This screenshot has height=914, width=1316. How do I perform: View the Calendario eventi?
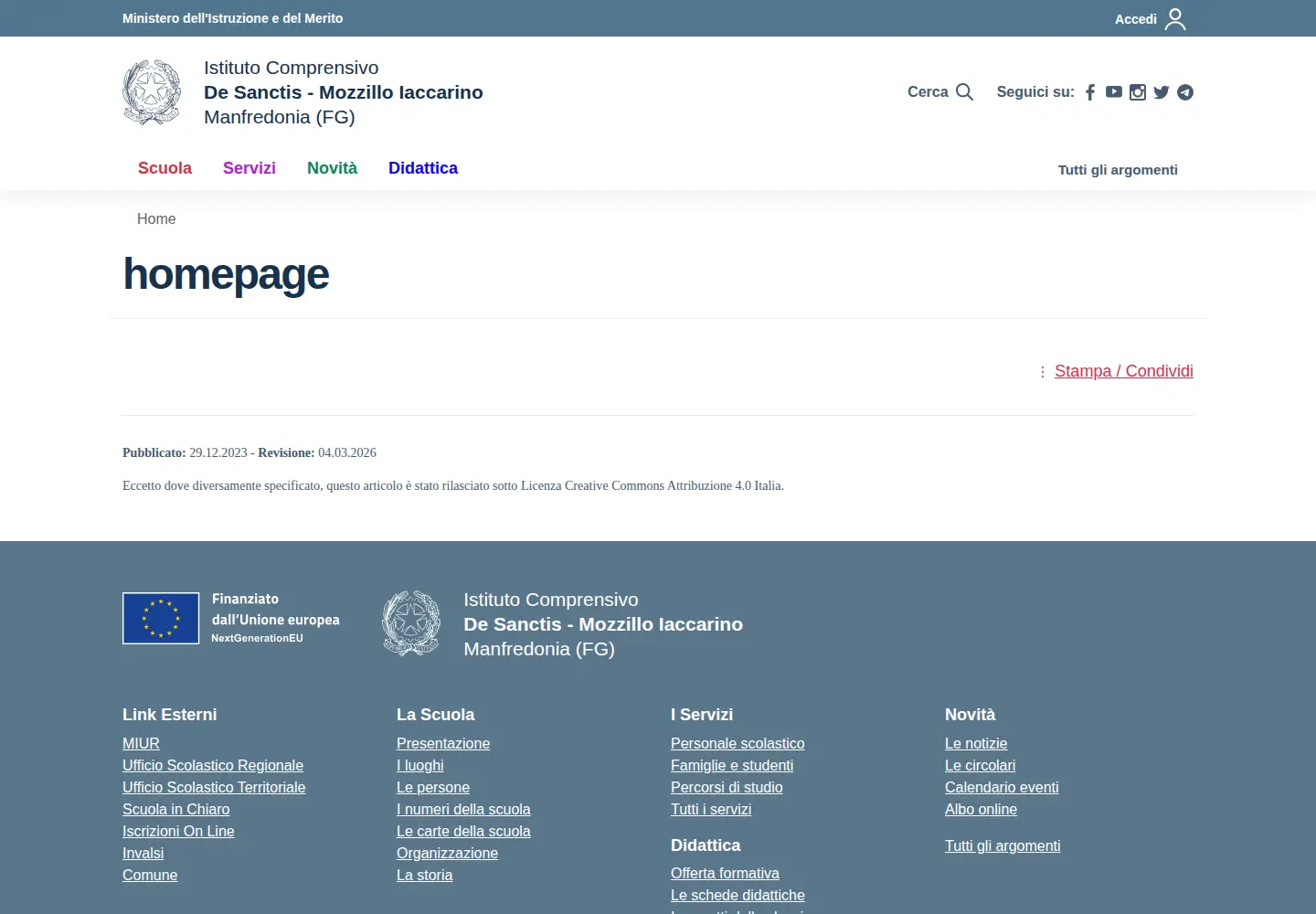[1002, 788]
